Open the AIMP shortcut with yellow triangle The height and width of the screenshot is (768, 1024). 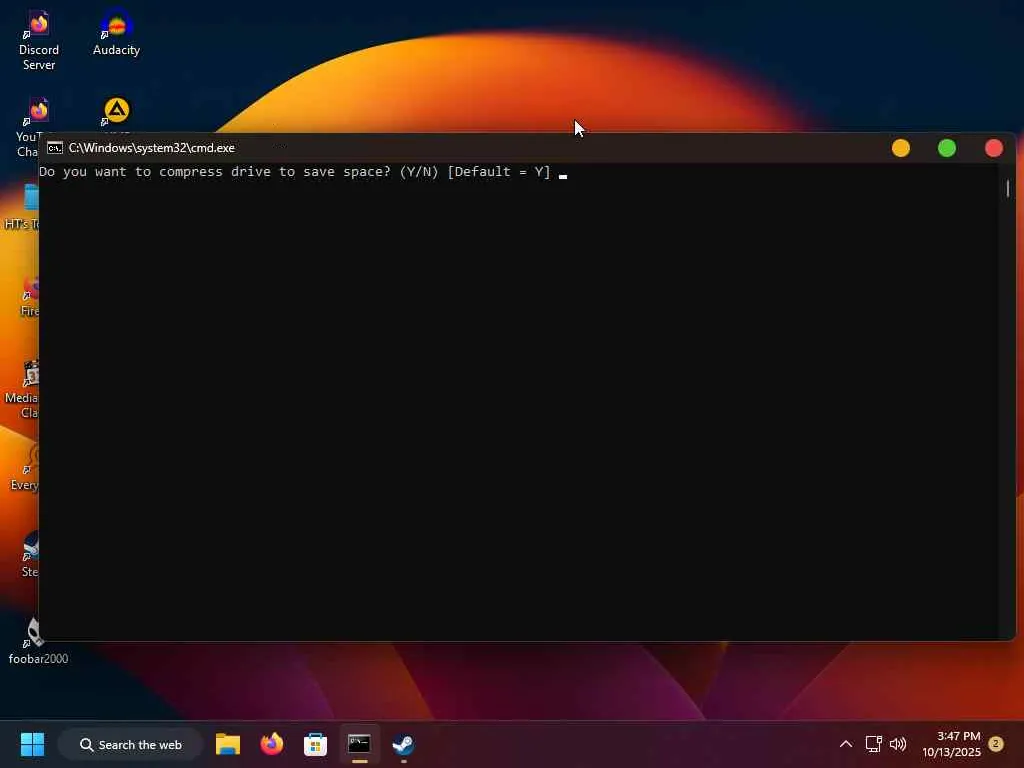pyautogui.click(x=116, y=112)
